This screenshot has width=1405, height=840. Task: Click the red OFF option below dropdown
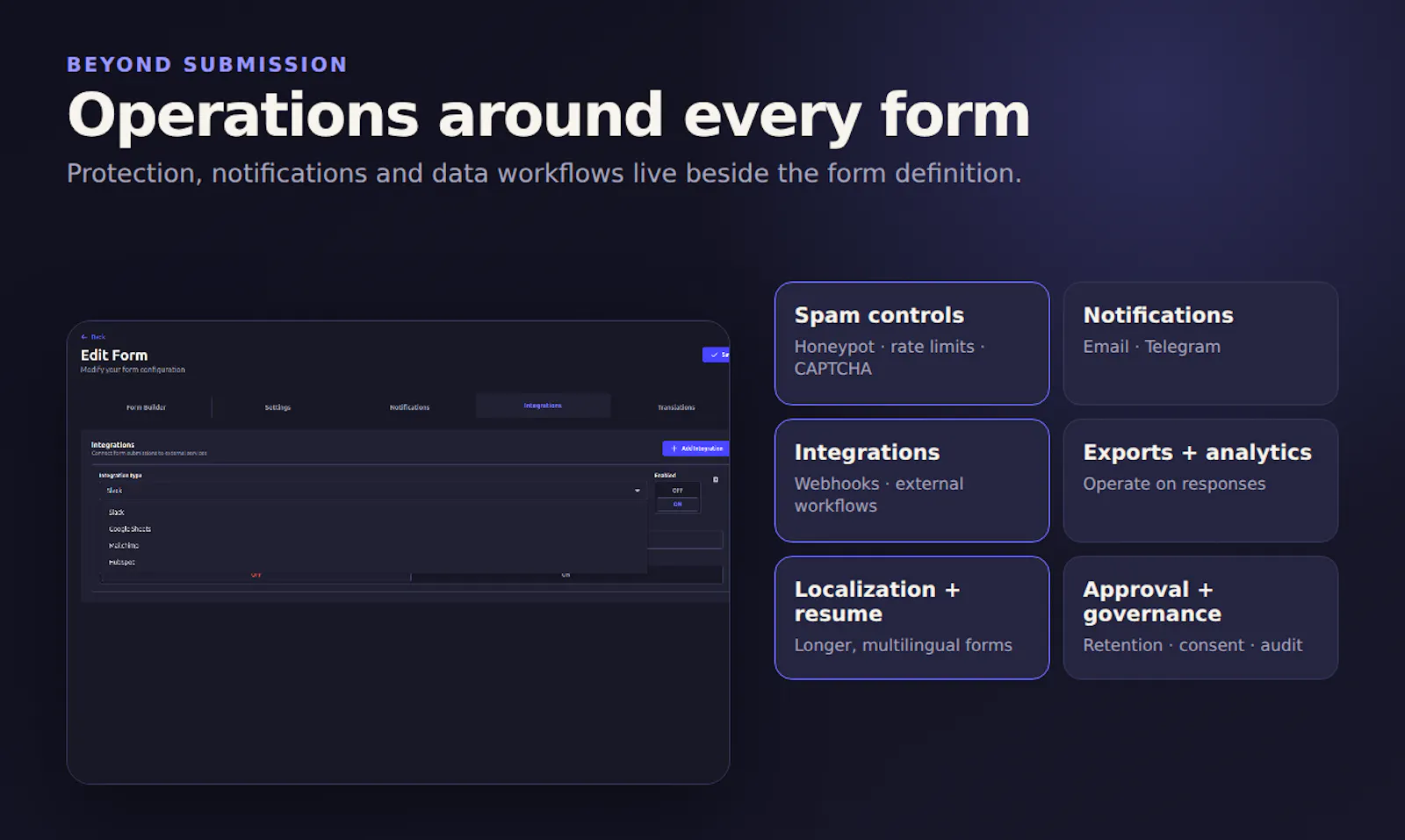point(256,575)
